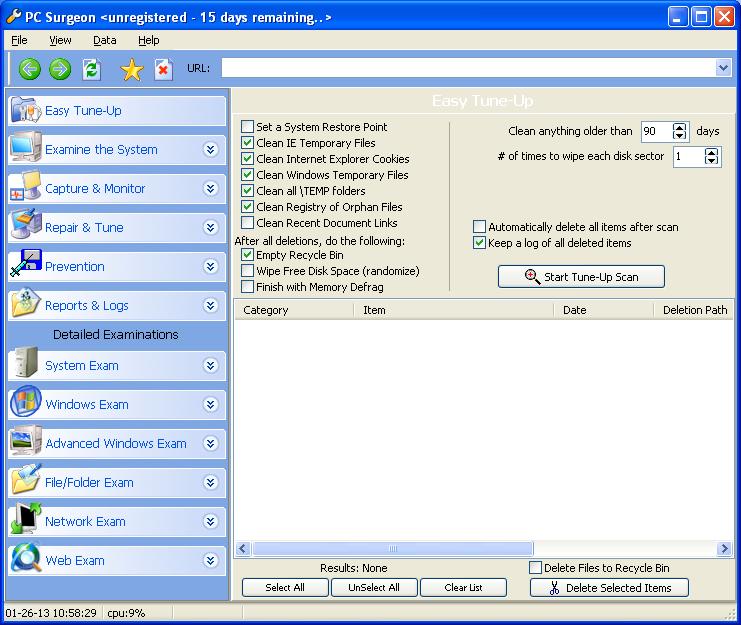Screen dimensions: 741x625
Task: Expand the Web Exam chevron
Action: pyautogui.click(x=210, y=560)
